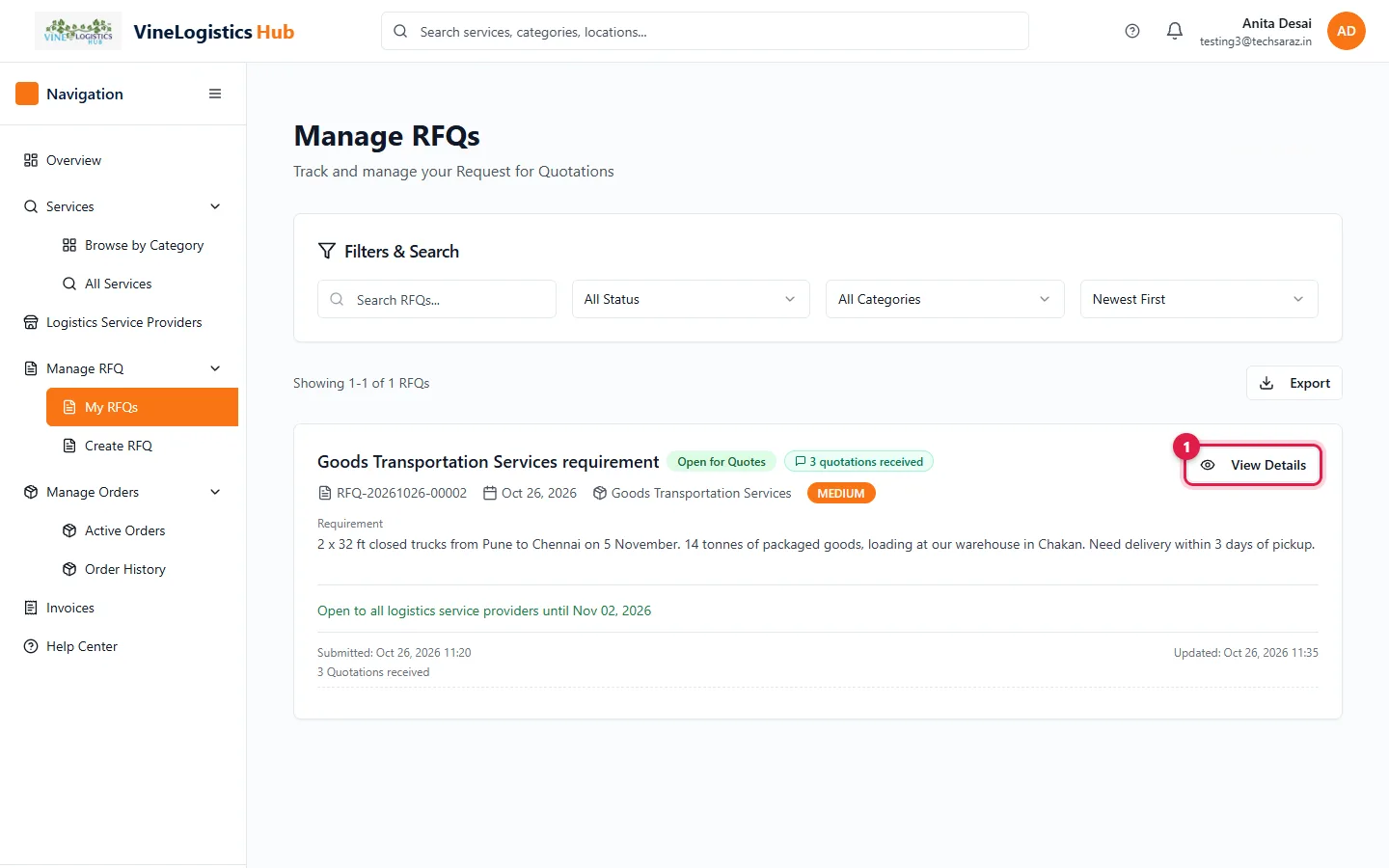Image resolution: width=1389 pixels, height=868 pixels.
Task: Click the Search RFQs input field
Action: click(437, 299)
